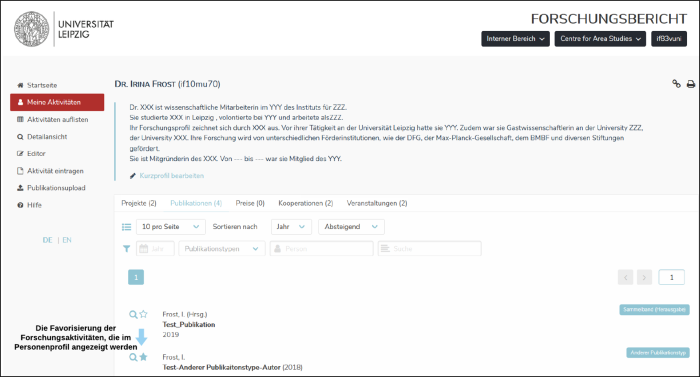700x377 pixels.
Task: Switch language to DE
Action: tap(47, 240)
